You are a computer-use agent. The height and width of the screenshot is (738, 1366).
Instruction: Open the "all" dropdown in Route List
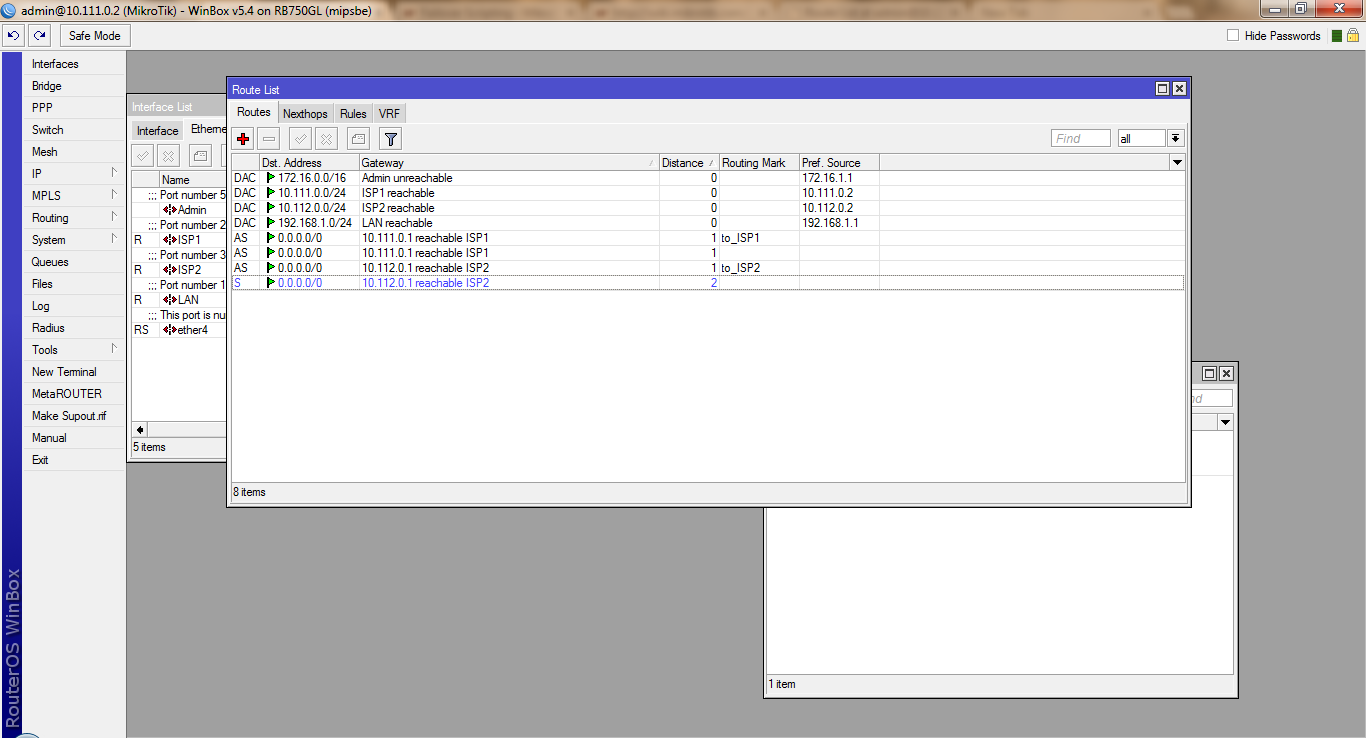(x=1176, y=139)
